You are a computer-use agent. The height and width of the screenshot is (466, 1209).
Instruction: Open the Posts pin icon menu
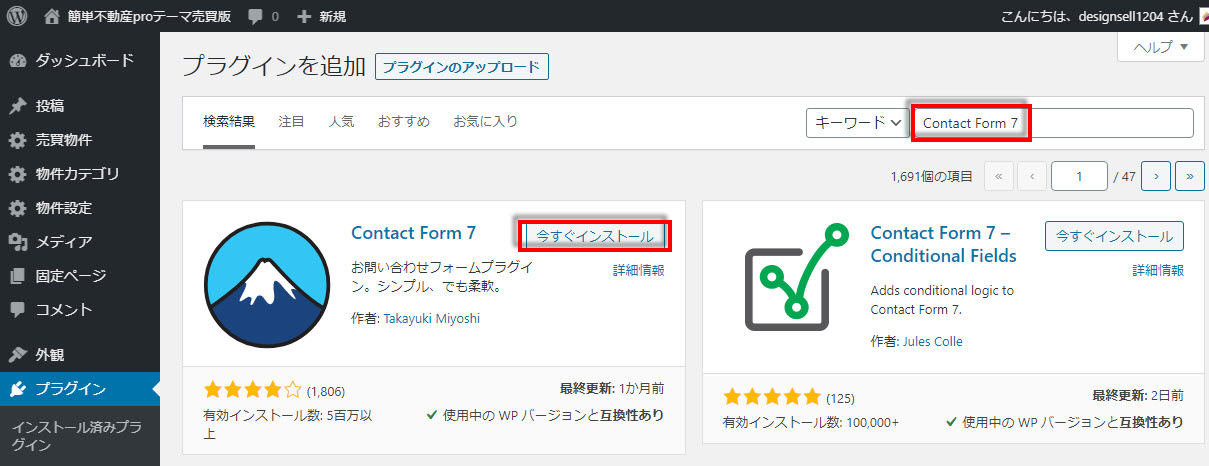click(17, 106)
